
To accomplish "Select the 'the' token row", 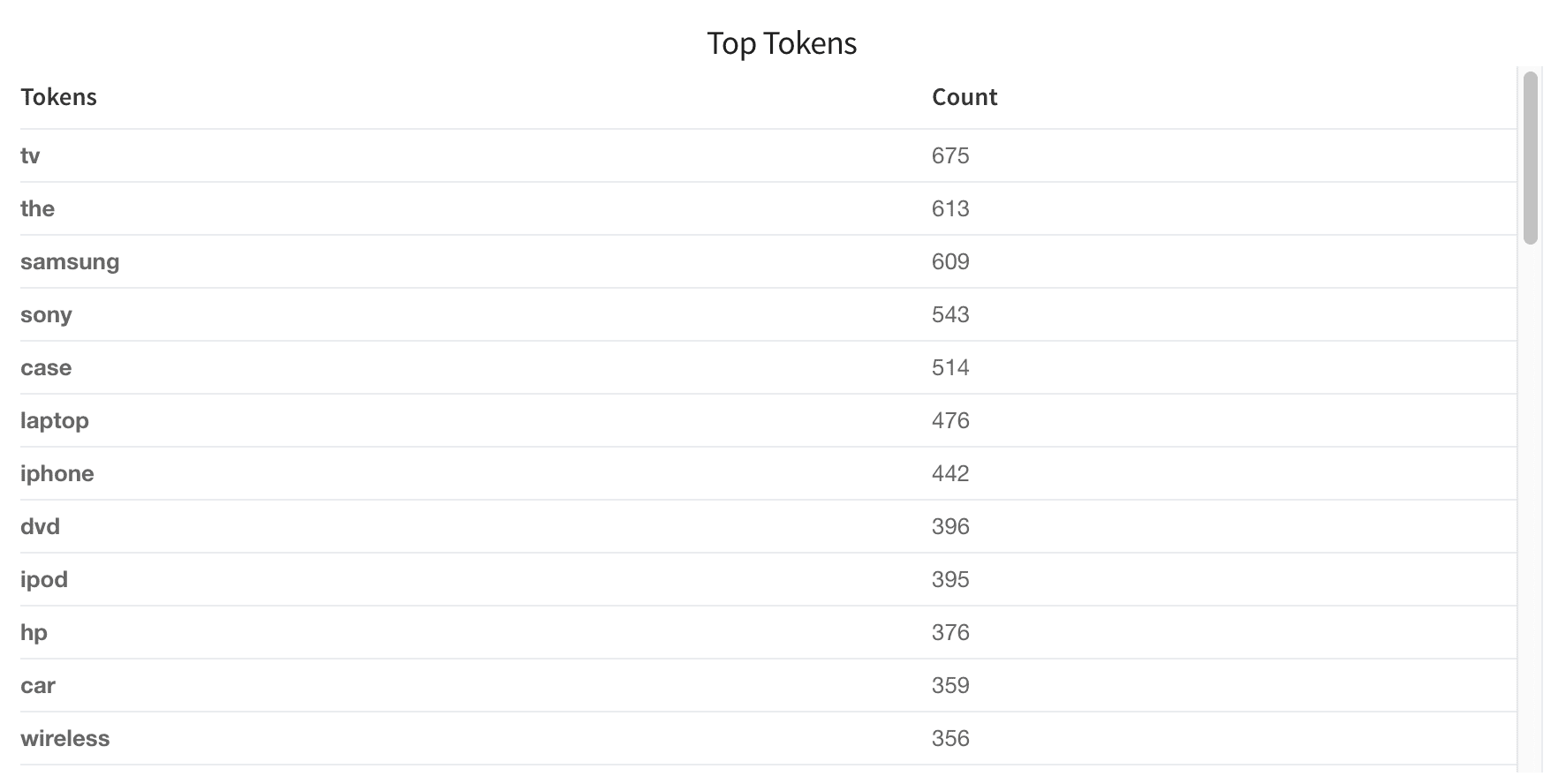I will point(768,209).
